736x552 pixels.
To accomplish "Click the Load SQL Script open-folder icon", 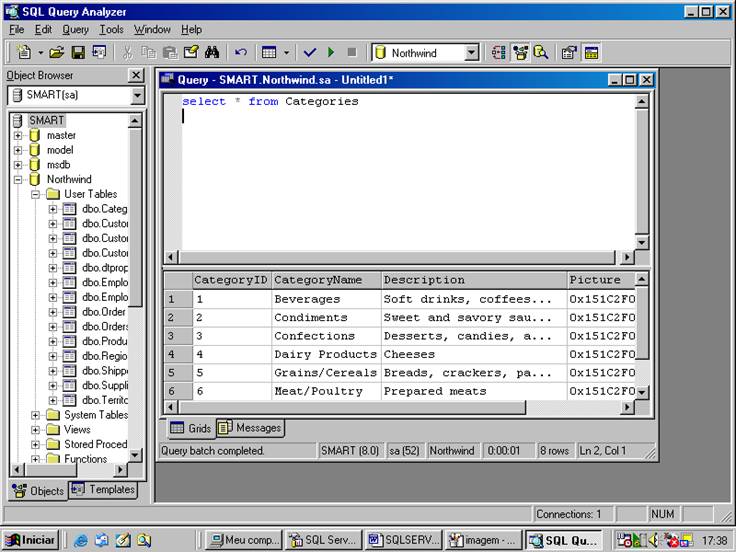I will pyautogui.click(x=57, y=53).
